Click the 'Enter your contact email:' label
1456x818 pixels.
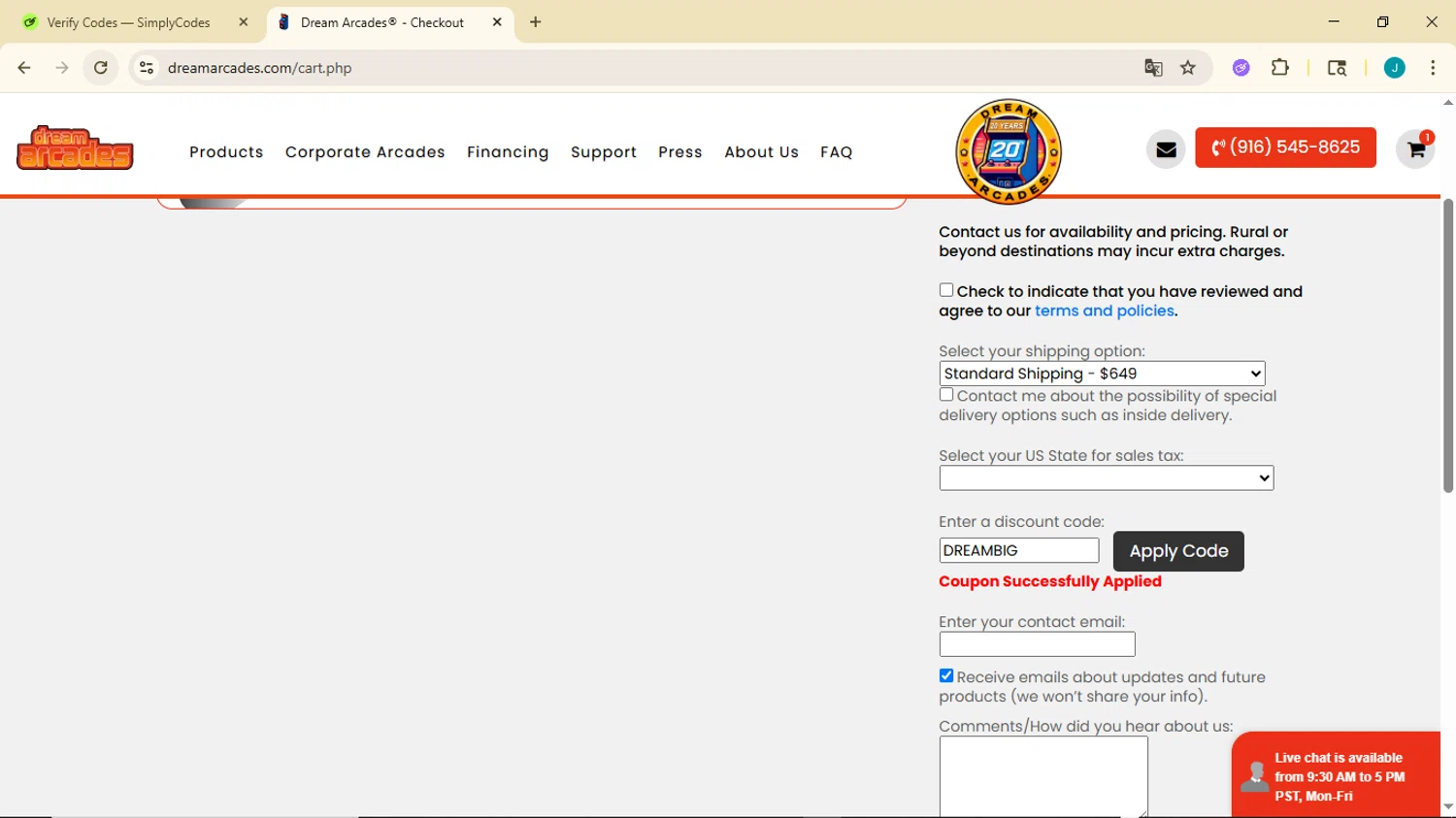[x=1032, y=622]
